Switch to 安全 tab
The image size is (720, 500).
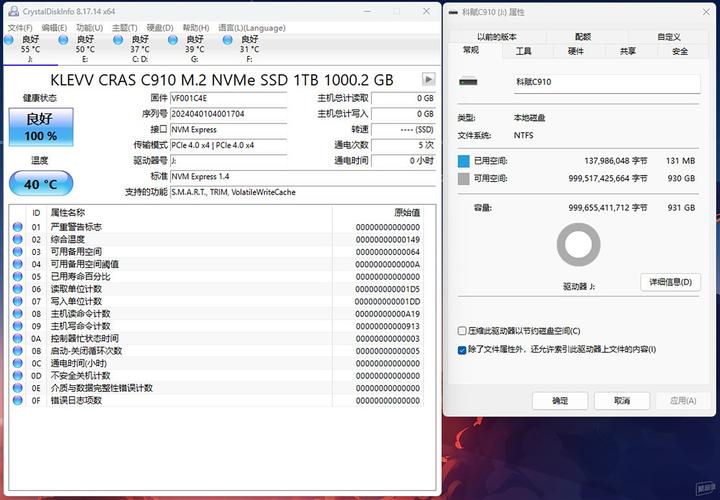680,51
